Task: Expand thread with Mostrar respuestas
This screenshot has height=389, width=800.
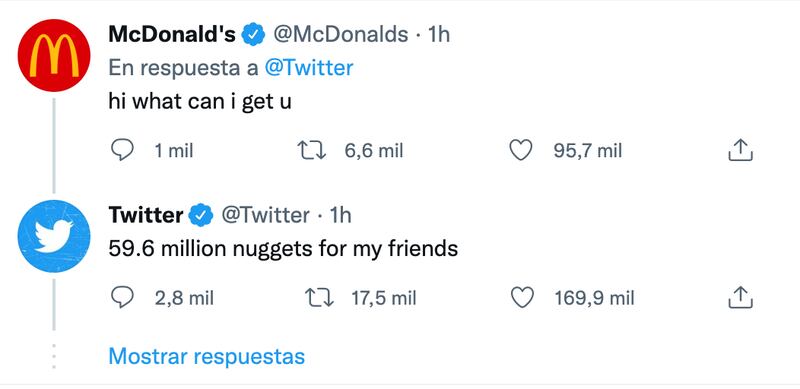Action: tap(207, 356)
